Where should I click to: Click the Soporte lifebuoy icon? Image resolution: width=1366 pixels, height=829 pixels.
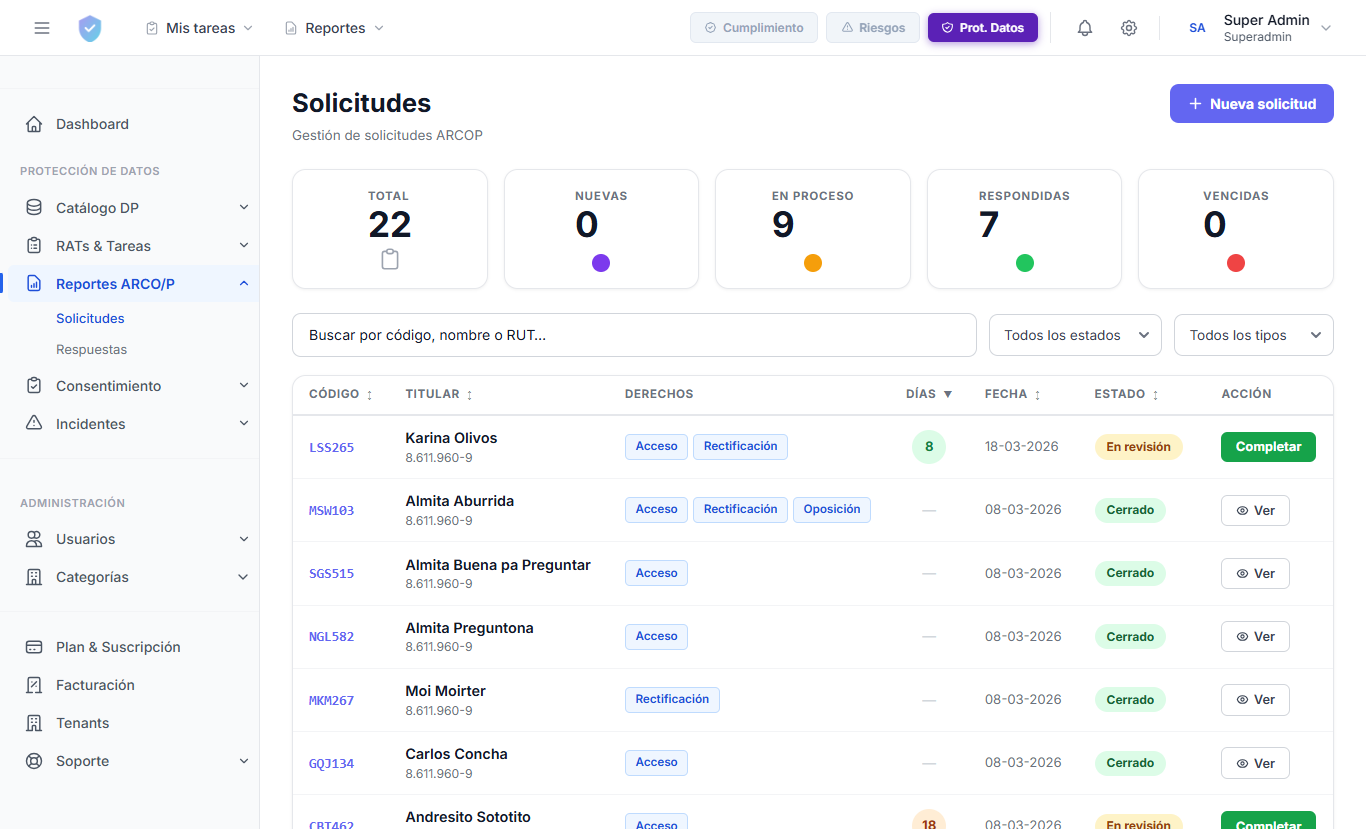point(34,761)
